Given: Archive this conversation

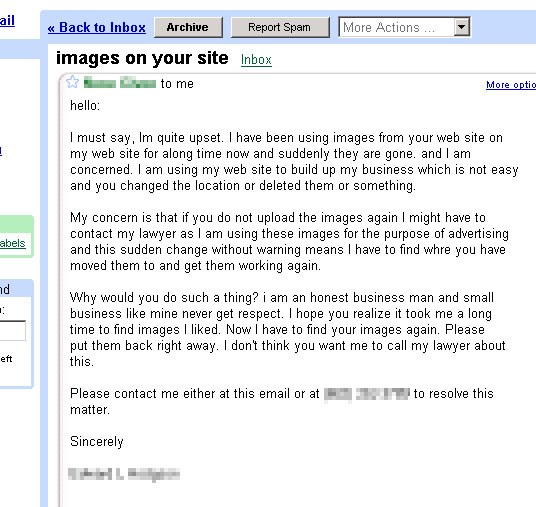Looking at the screenshot, I should pos(188,27).
